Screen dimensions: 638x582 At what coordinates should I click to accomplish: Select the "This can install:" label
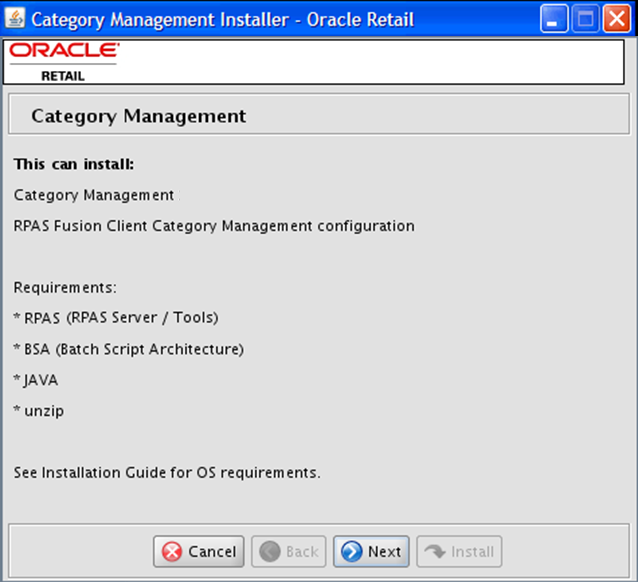(x=74, y=164)
